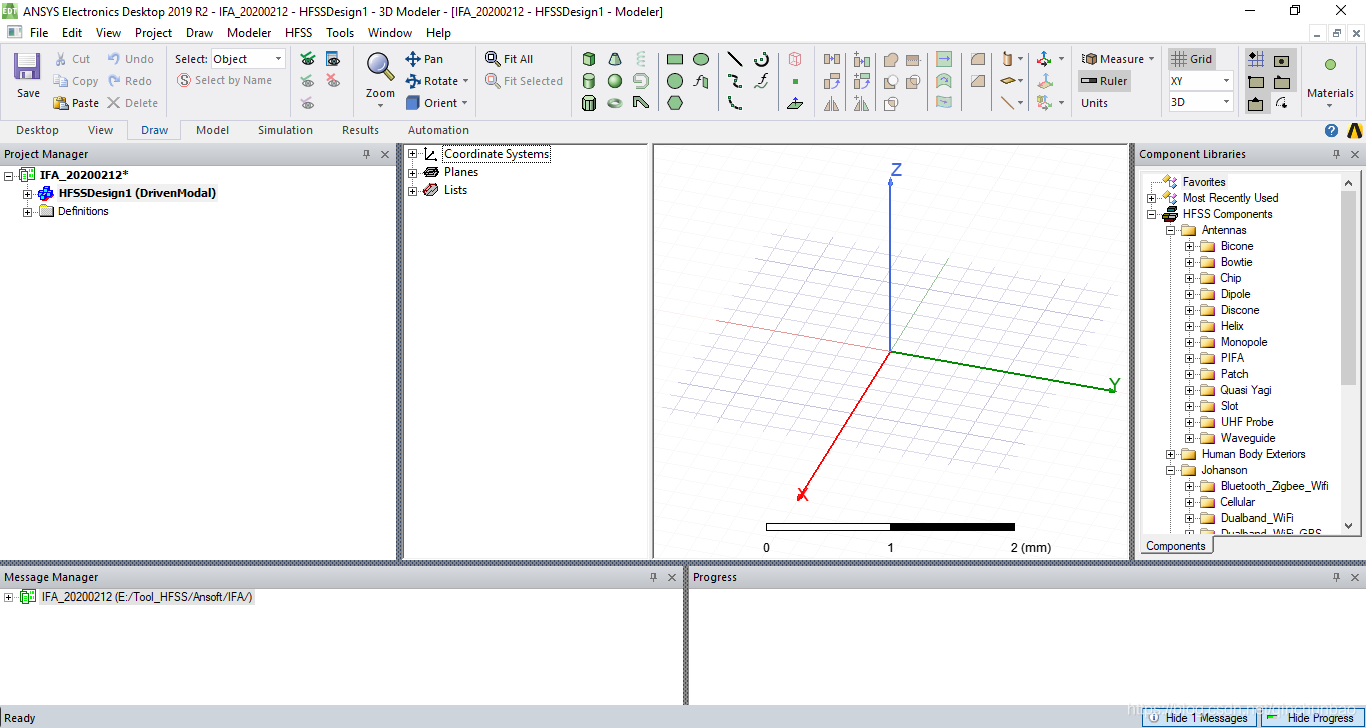Click Hide Progress button in status bar

point(1310,718)
